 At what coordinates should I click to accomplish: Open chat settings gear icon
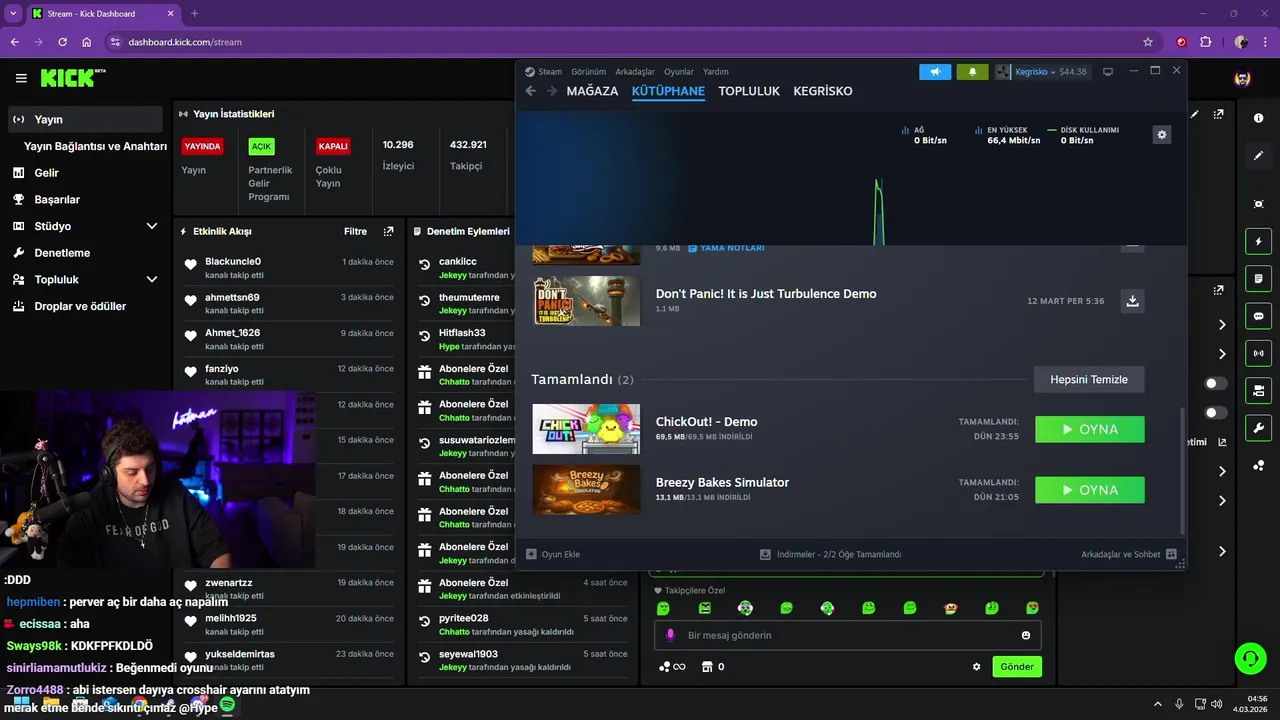pos(977,667)
